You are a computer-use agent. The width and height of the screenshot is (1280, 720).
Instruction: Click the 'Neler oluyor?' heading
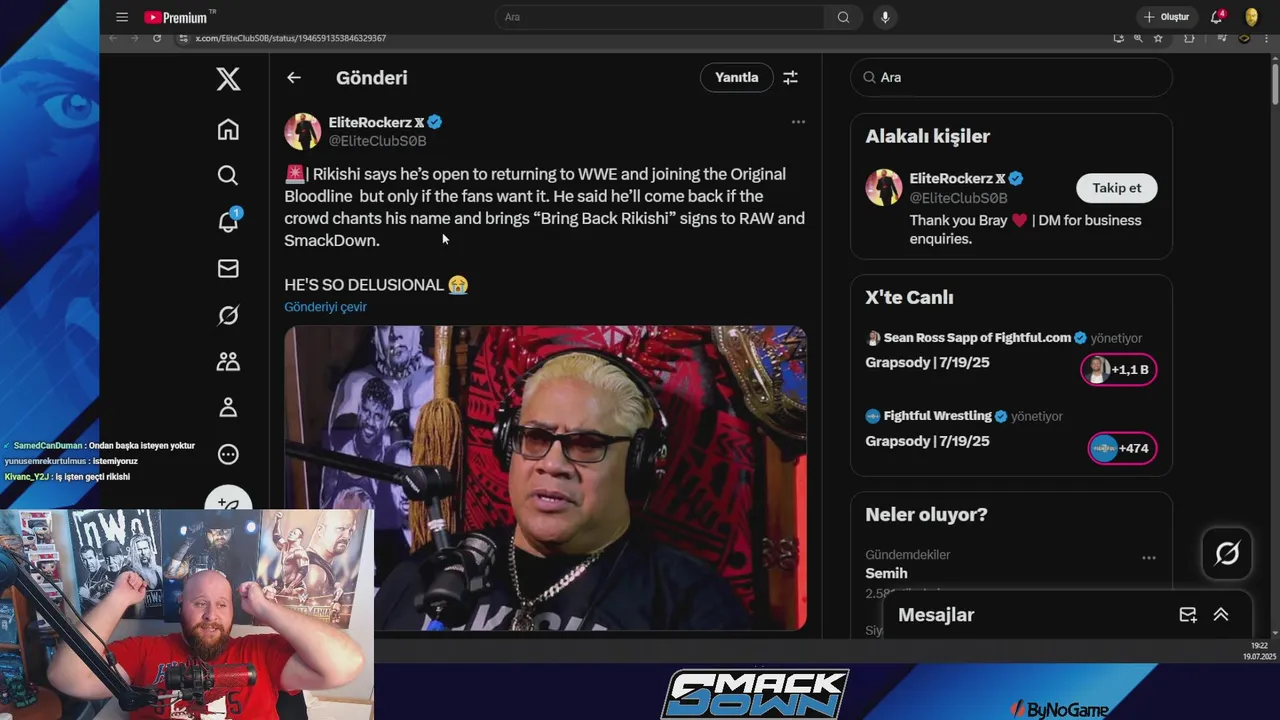click(x=926, y=514)
